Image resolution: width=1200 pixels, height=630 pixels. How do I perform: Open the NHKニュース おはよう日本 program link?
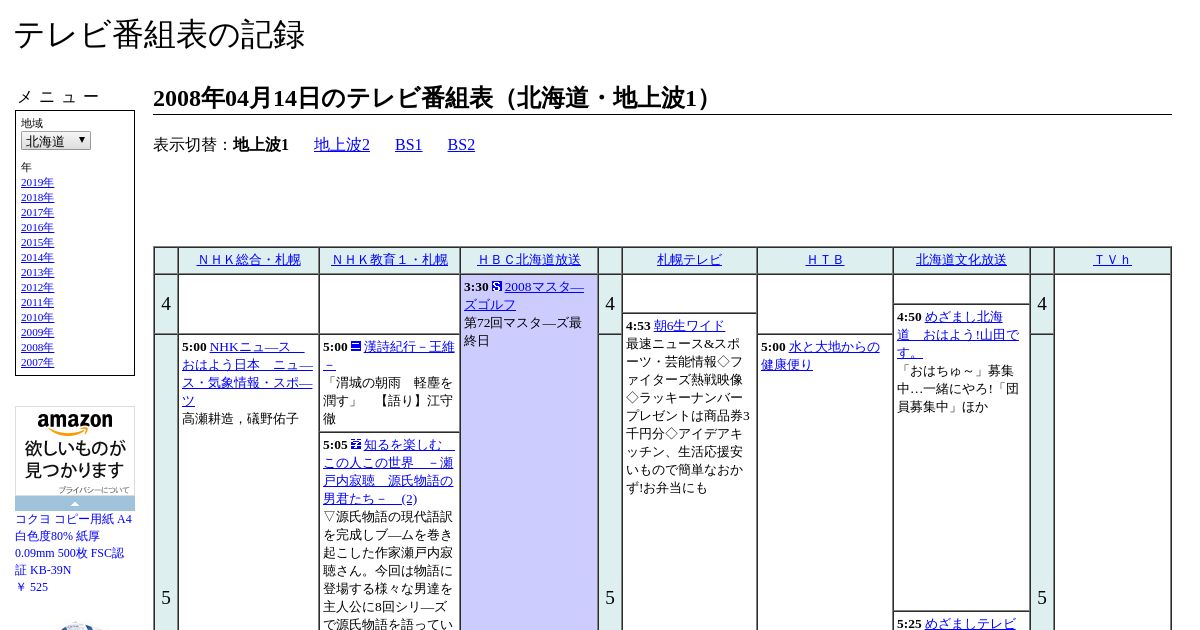tap(247, 374)
